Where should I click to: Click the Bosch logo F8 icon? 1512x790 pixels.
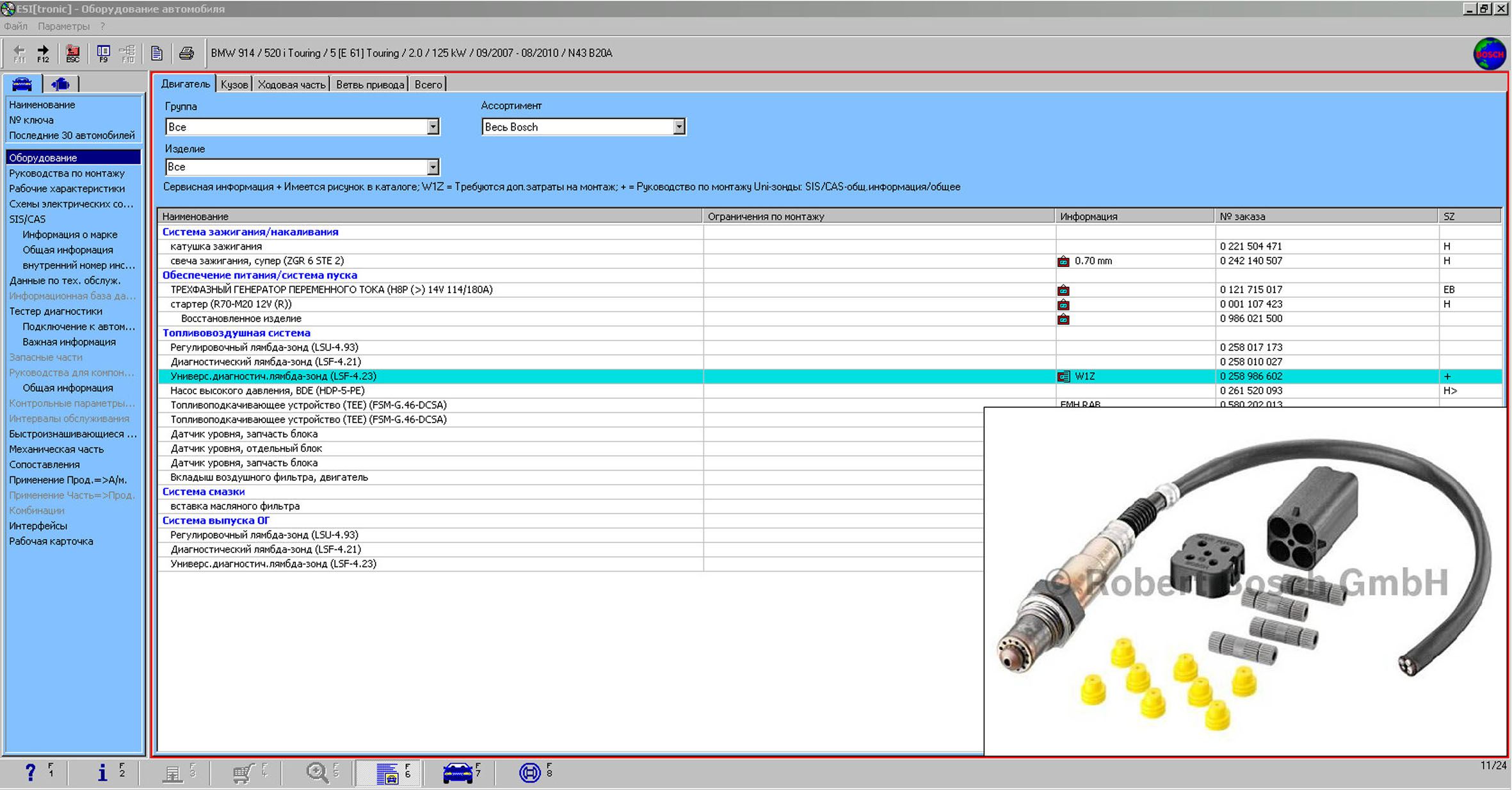(x=529, y=773)
